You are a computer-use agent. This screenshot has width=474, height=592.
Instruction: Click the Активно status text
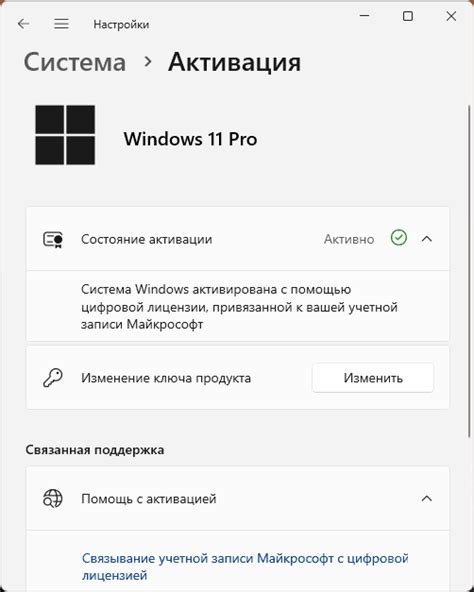(349, 239)
